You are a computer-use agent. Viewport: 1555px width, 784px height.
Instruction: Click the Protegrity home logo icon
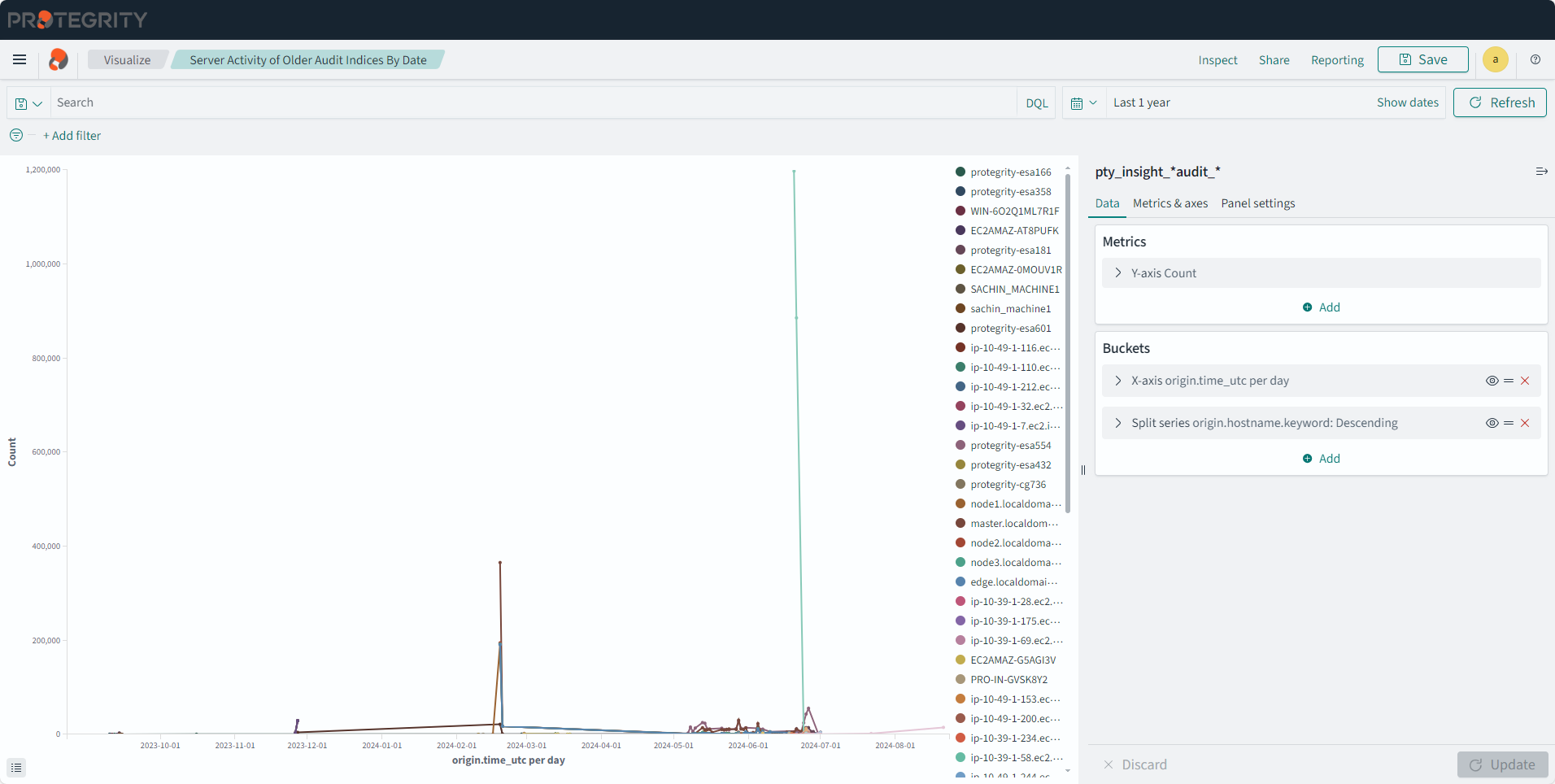click(59, 59)
